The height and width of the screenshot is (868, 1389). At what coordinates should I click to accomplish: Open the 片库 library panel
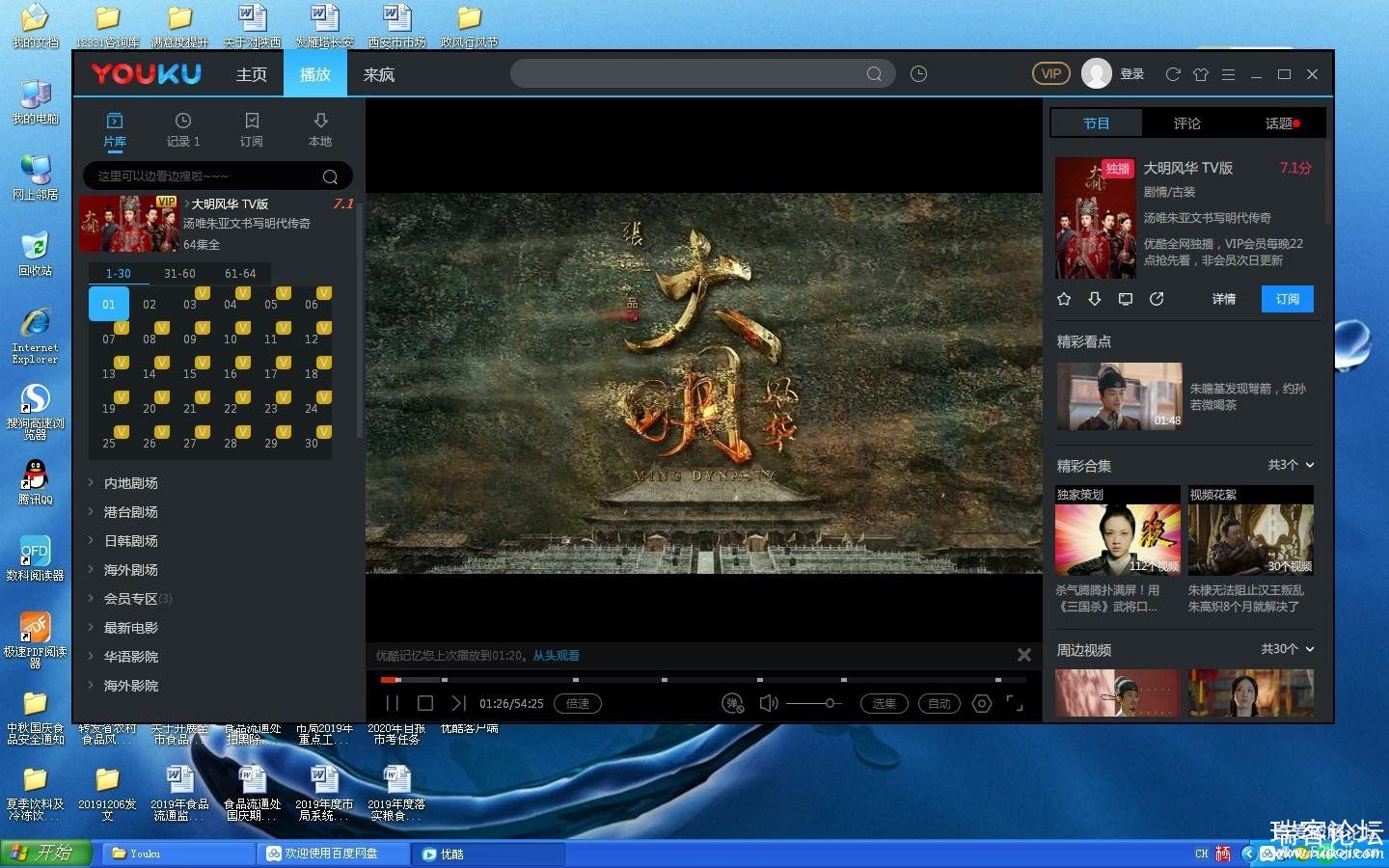coord(115,130)
